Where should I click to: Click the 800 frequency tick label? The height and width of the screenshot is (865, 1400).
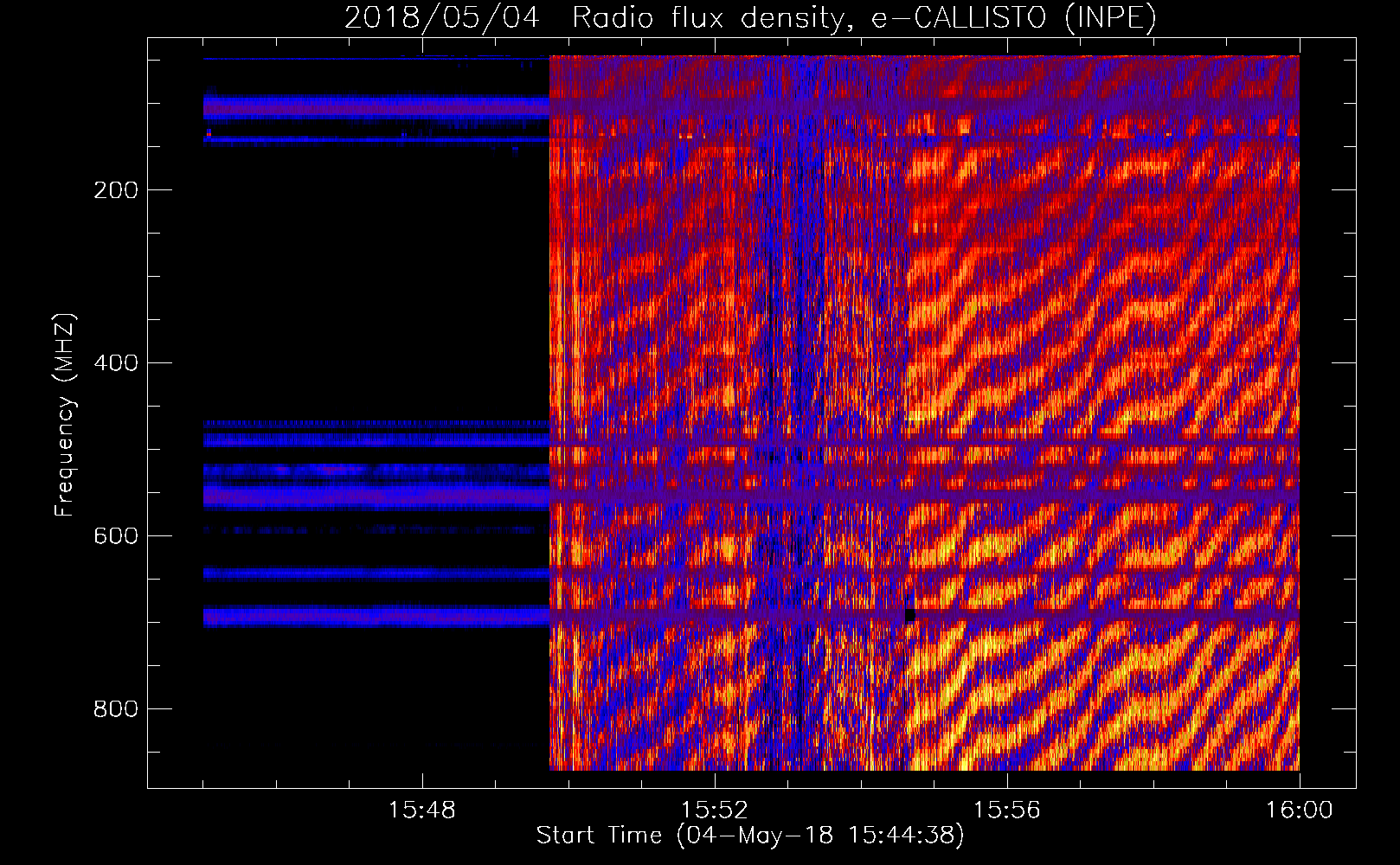click(116, 709)
